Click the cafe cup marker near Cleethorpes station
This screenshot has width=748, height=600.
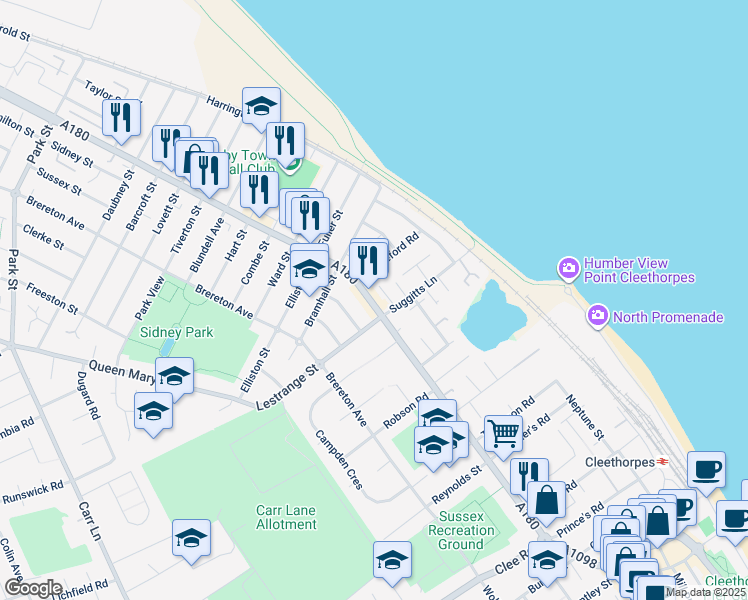coord(706,470)
